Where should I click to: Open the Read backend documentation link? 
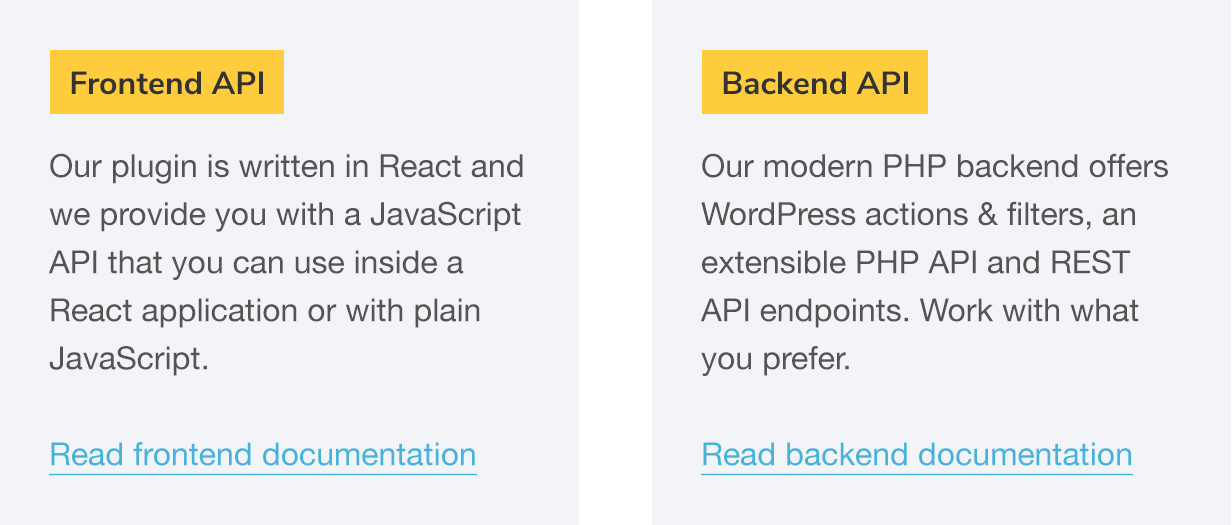pos(917,455)
